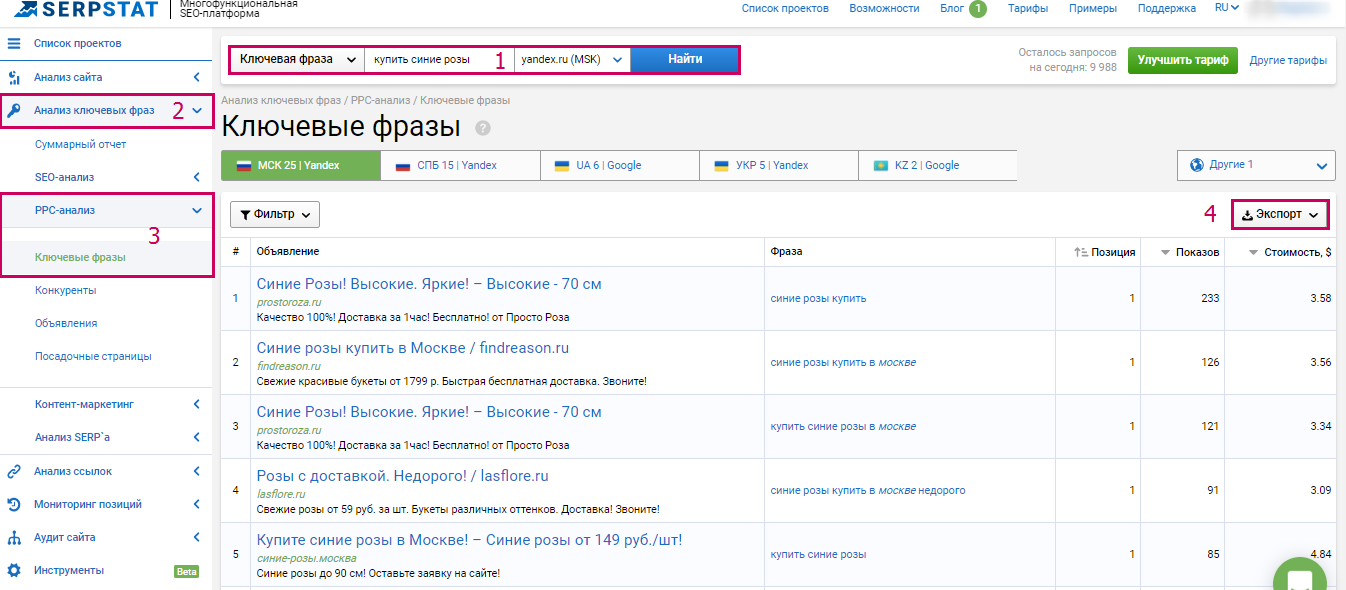This screenshot has height=590, width=1346.
Task: Click the hamburger menu icon beside Список проектов
Action: [x=14, y=43]
